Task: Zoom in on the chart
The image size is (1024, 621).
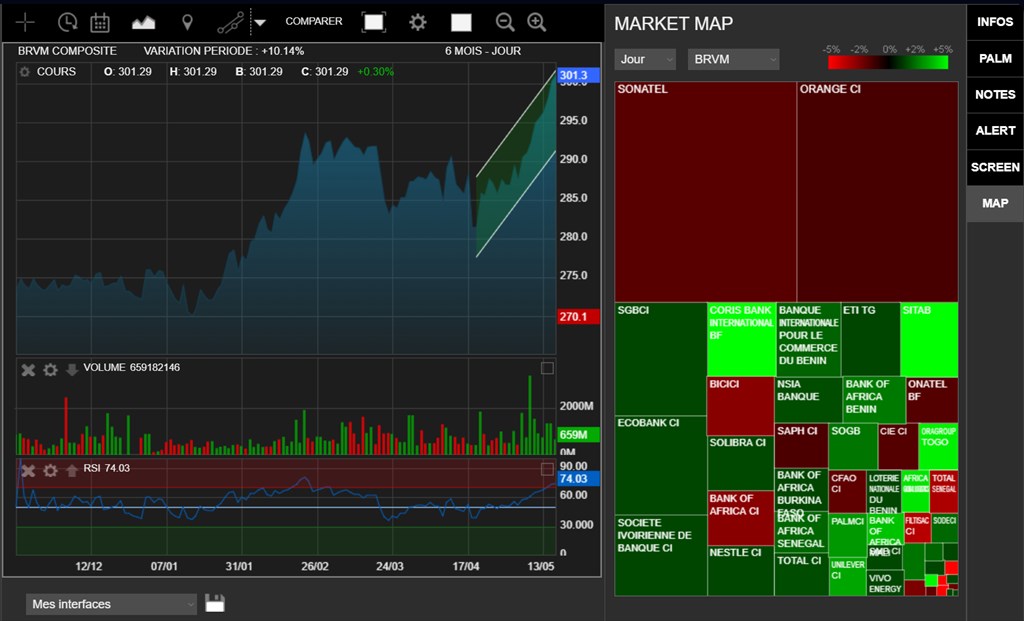Action: [x=537, y=23]
